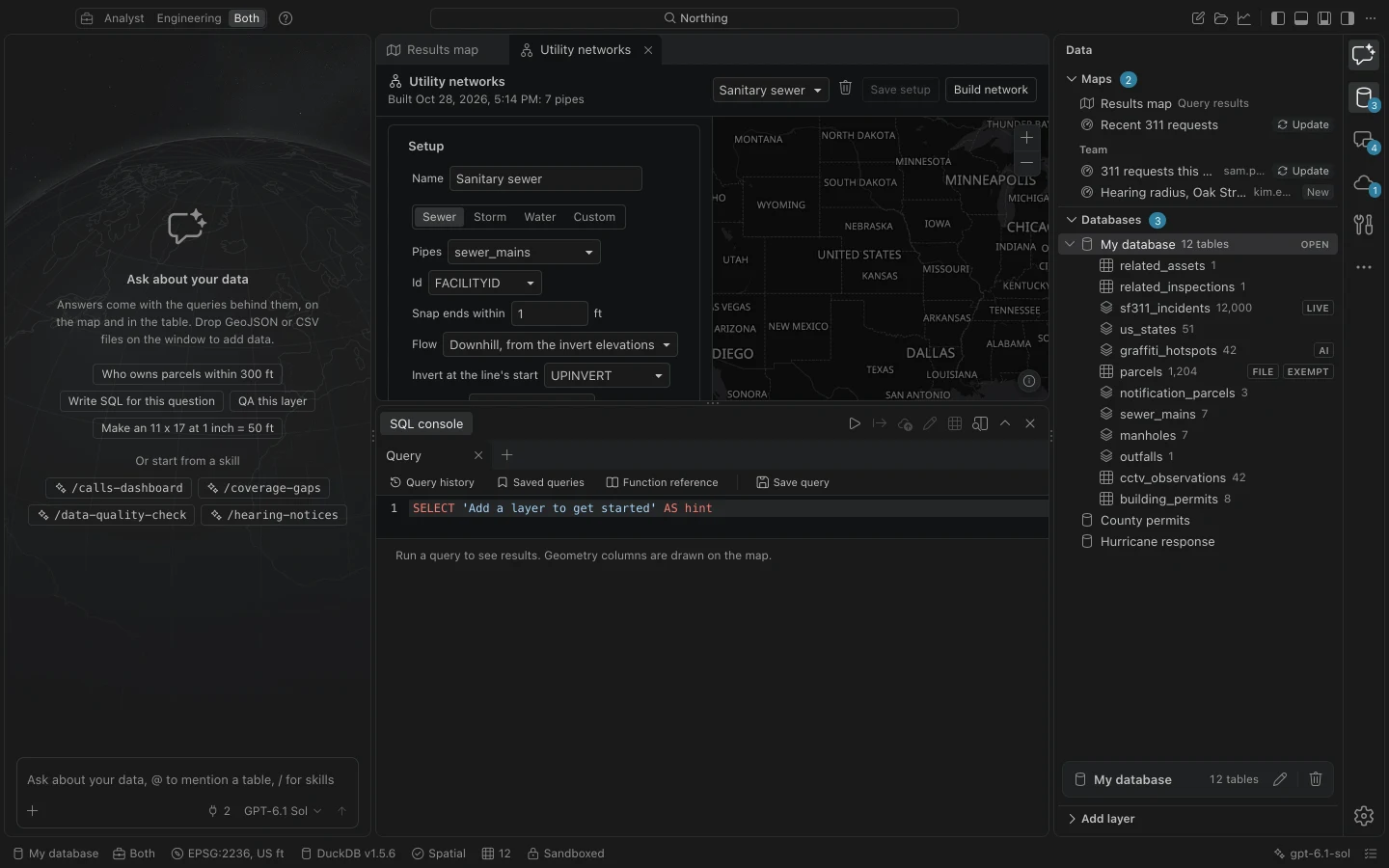Open the comments sidebar icon with badge 4

[x=1363, y=141]
